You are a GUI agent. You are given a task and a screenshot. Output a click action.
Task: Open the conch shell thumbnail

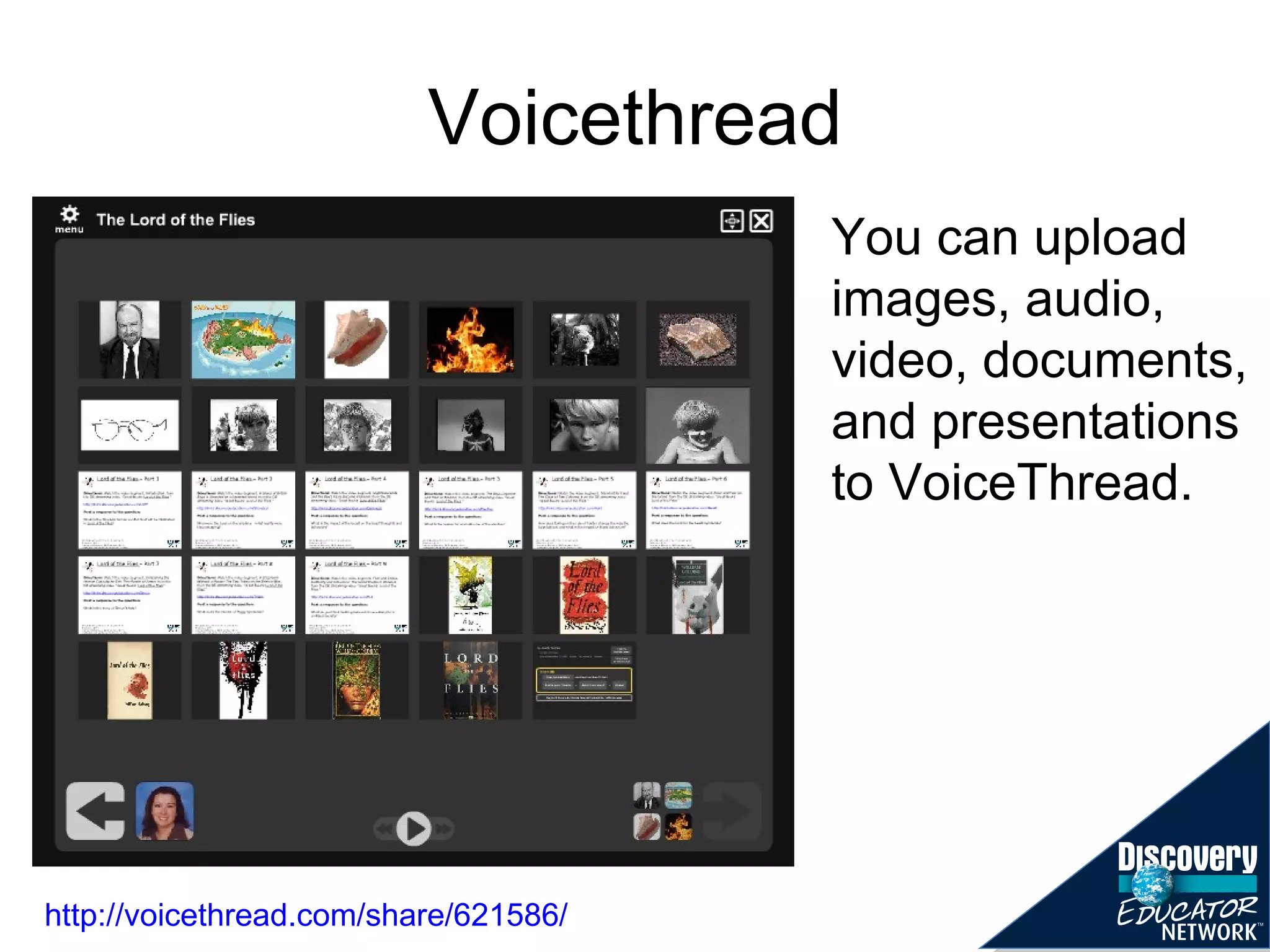357,340
